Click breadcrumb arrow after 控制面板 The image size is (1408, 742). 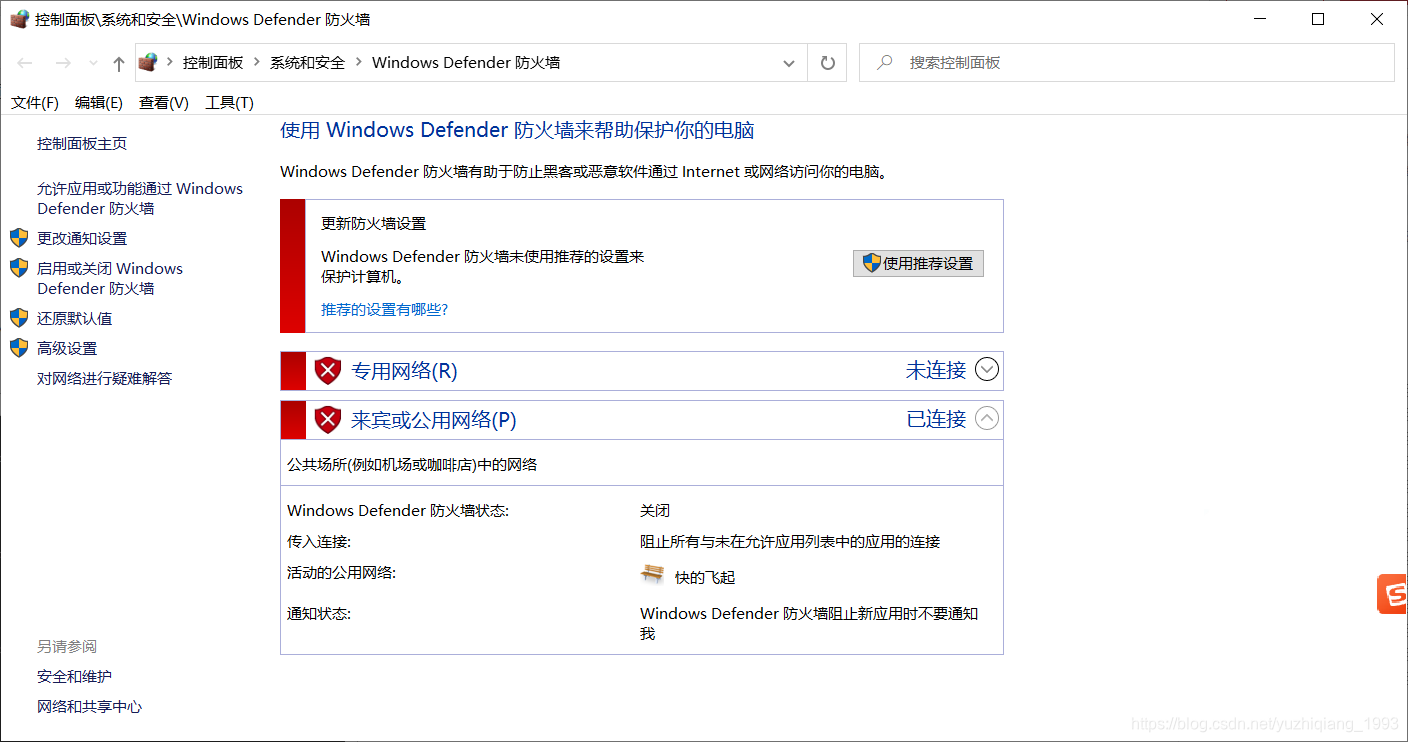[257, 63]
